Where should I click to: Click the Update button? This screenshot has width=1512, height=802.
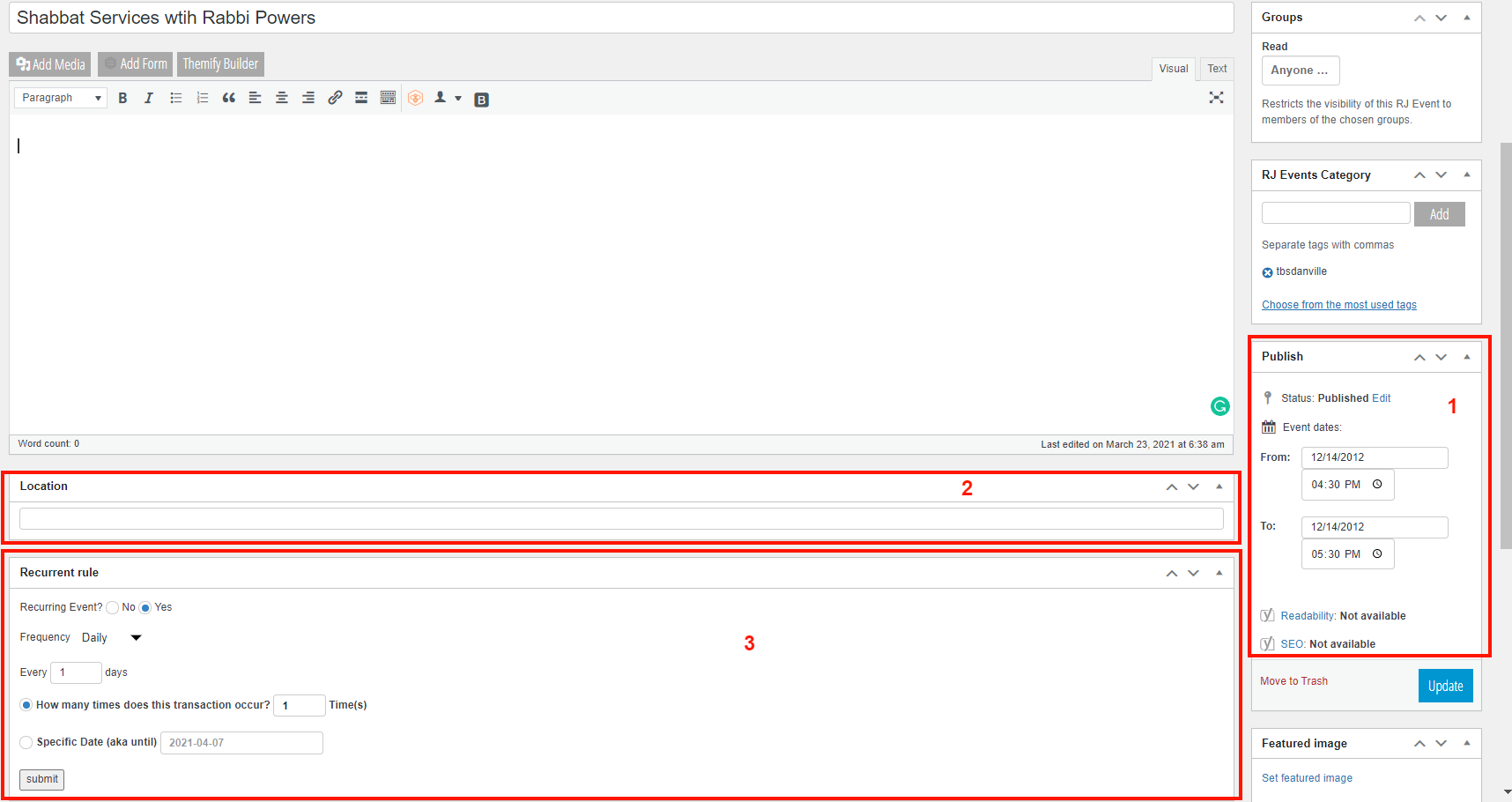click(1445, 687)
